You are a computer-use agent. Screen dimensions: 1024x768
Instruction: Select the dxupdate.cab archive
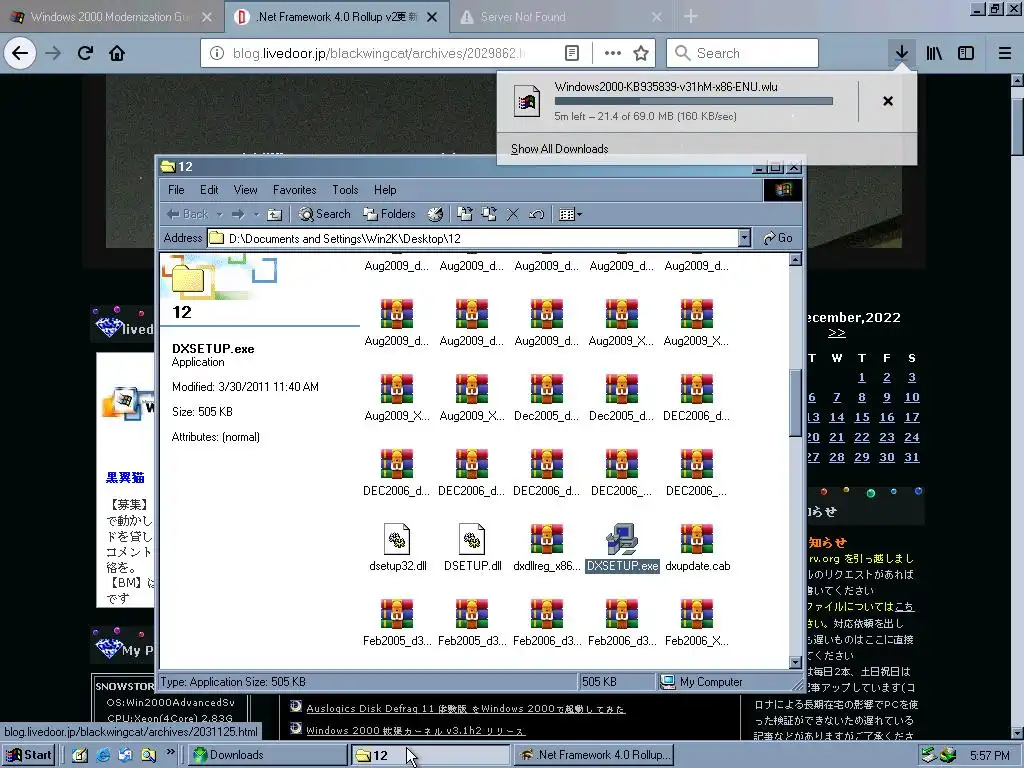(697, 547)
